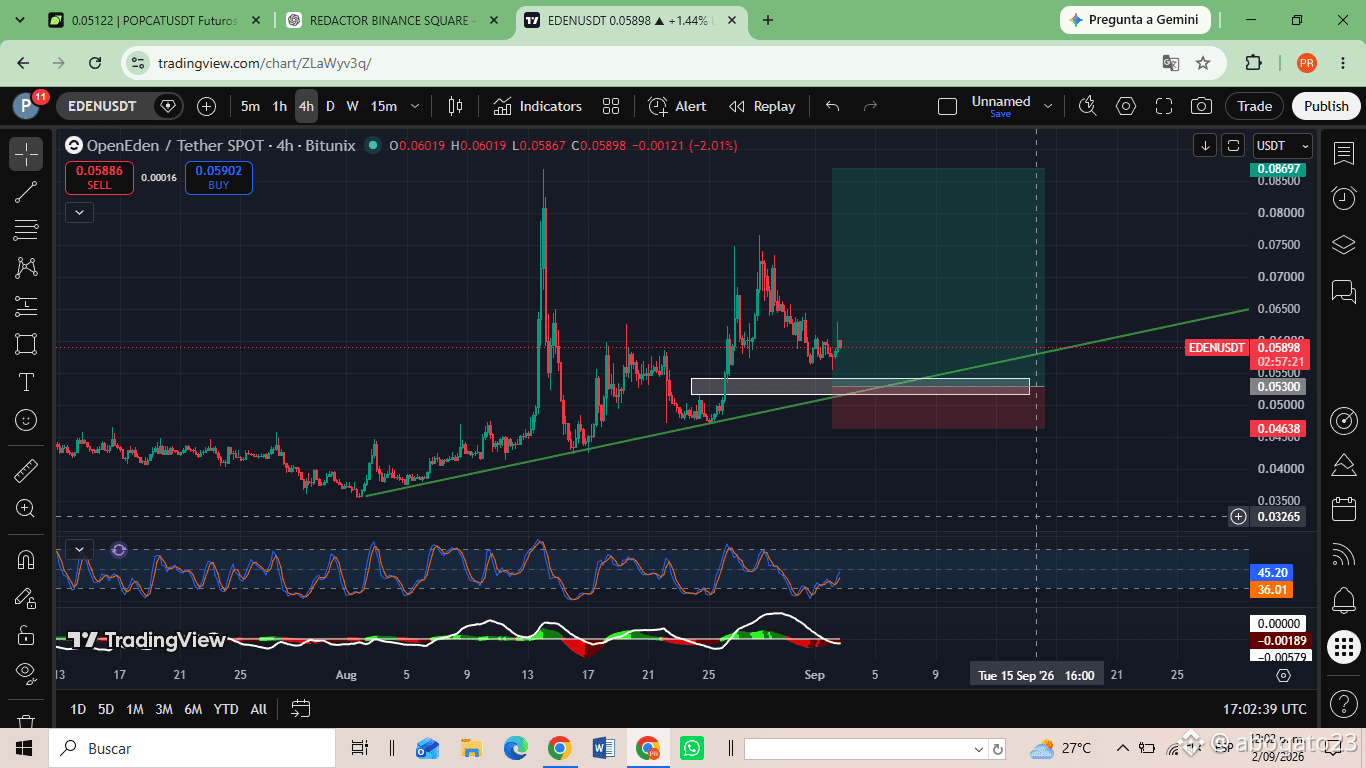The height and width of the screenshot is (768, 1366).
Task: Click the Publish button
Action: coord(1326,106)
